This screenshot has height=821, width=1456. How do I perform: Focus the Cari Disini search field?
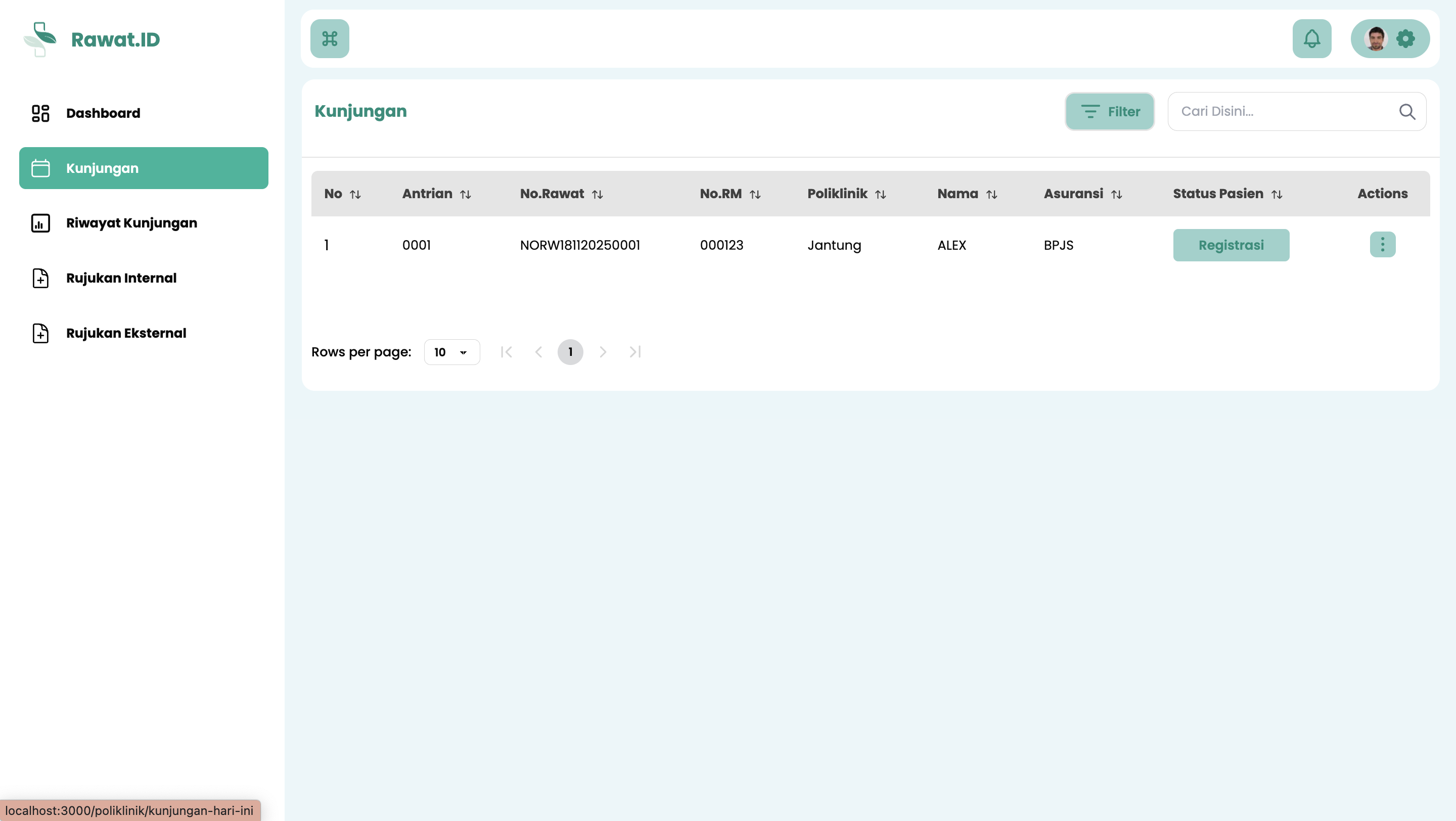[1283, 111]
